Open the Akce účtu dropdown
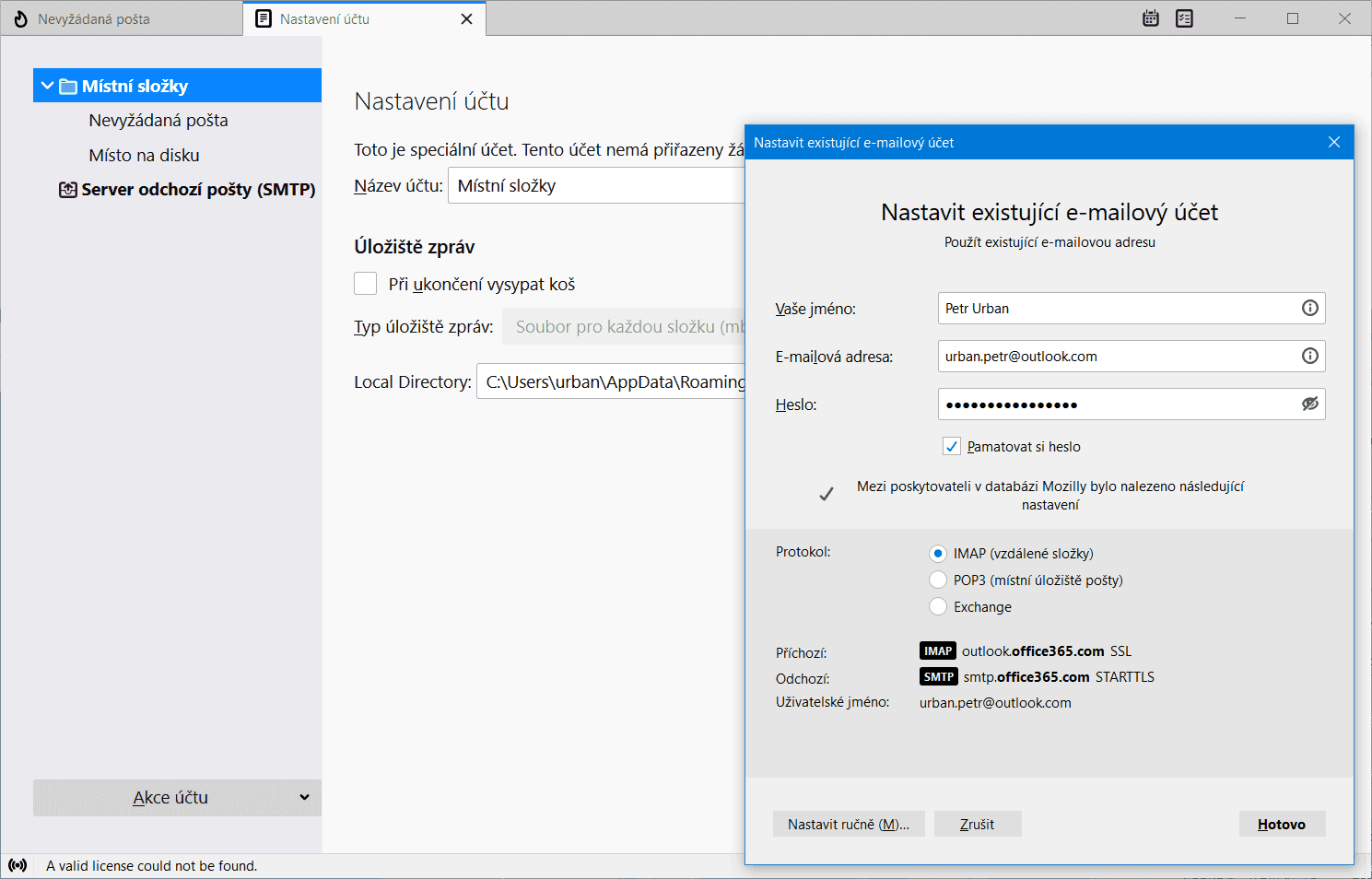Image resolution: width=1372 pixels, height=879 pixels. pyautogui.click(x=177, y=798)
